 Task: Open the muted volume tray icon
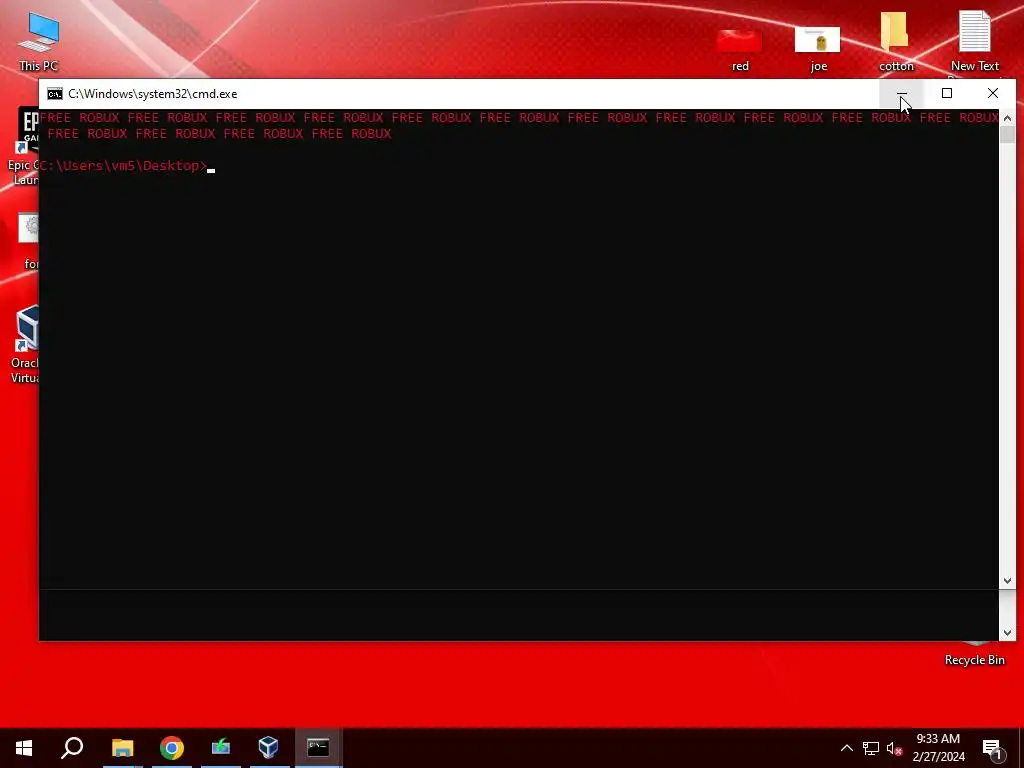(x=895, y=748)
